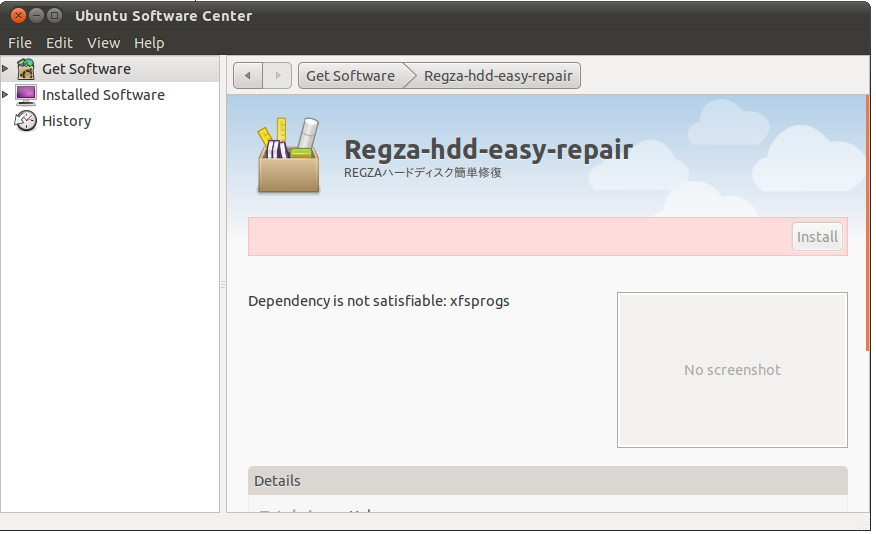
Task: Click the Regza-hdd-easy-repair title heading
Action: pyautogui.click(x=488, y=150)
